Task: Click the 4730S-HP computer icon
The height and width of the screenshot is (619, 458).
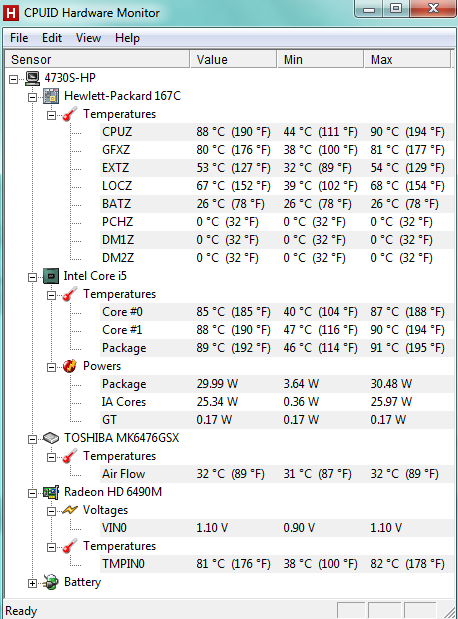Action: click(x=33, y=78)
